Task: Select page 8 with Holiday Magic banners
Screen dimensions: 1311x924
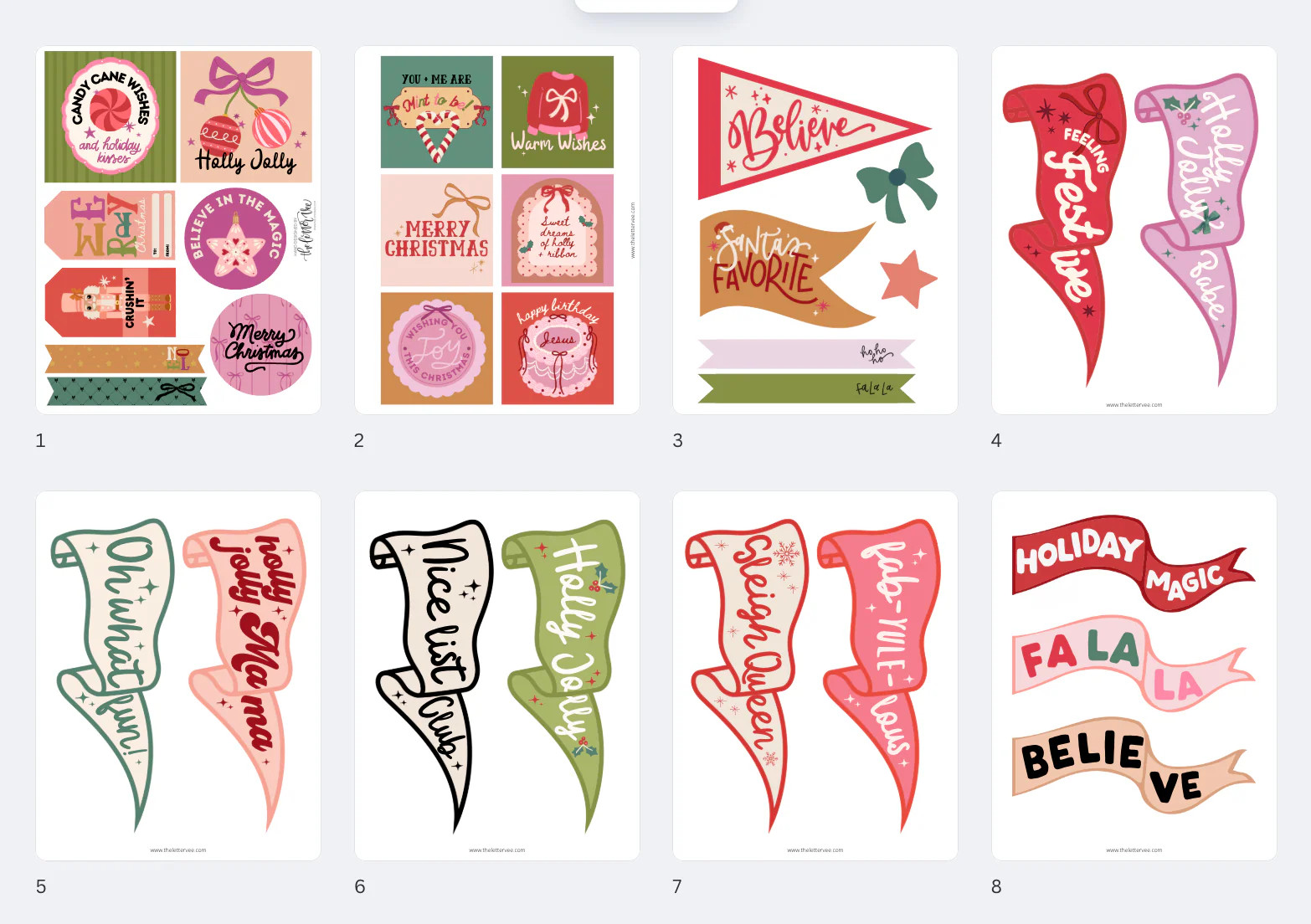Action: click(1134, 675)
